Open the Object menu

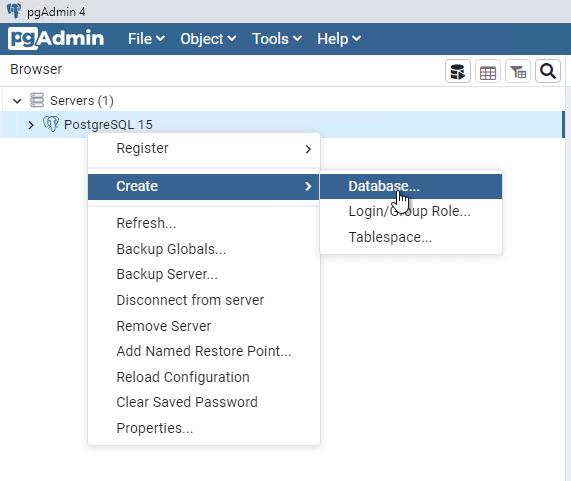(208, 39)
